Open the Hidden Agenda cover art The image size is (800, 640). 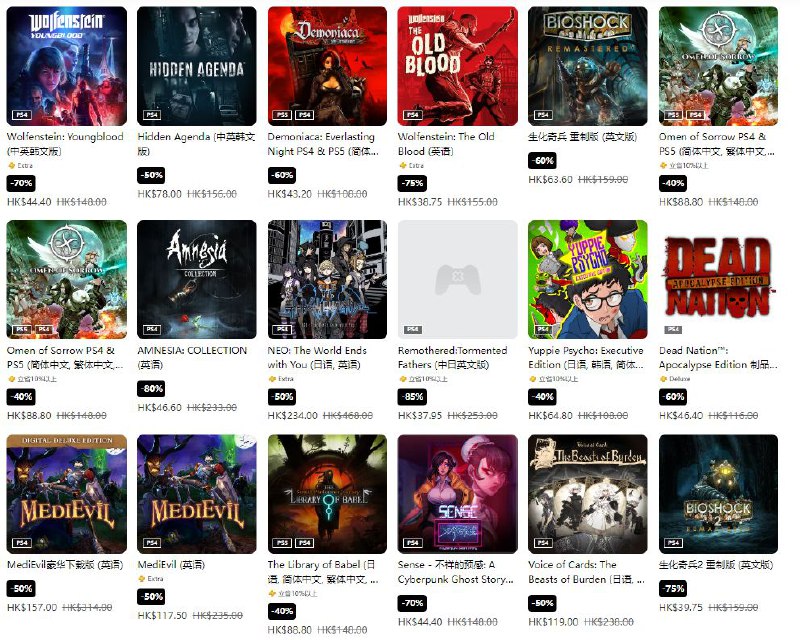(197, 66)
